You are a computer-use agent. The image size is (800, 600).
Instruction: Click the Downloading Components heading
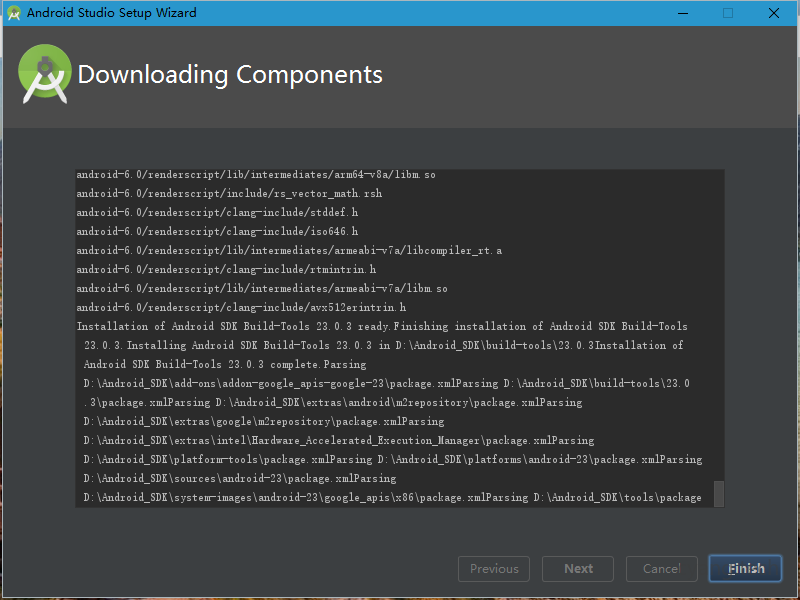(x=230, y=75)
